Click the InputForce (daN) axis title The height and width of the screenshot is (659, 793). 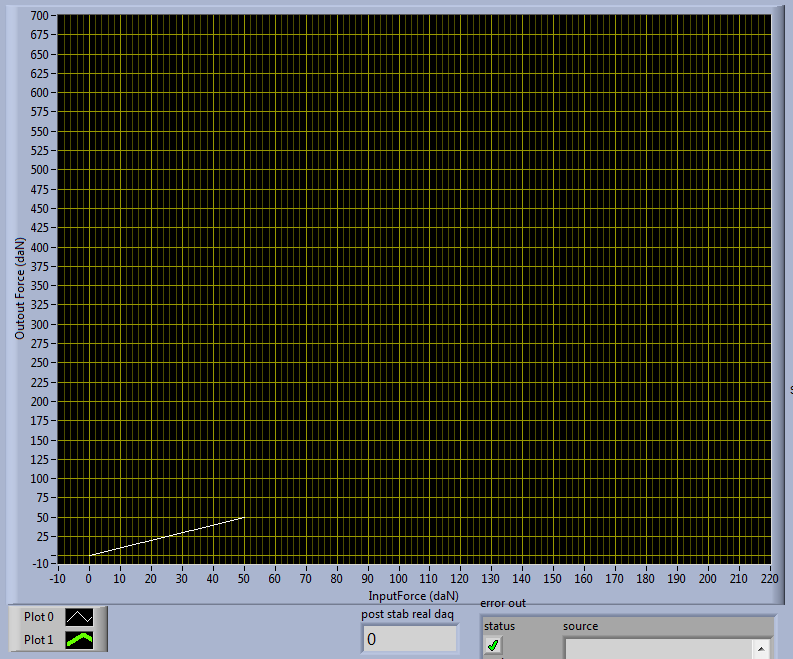pos(413,595)
